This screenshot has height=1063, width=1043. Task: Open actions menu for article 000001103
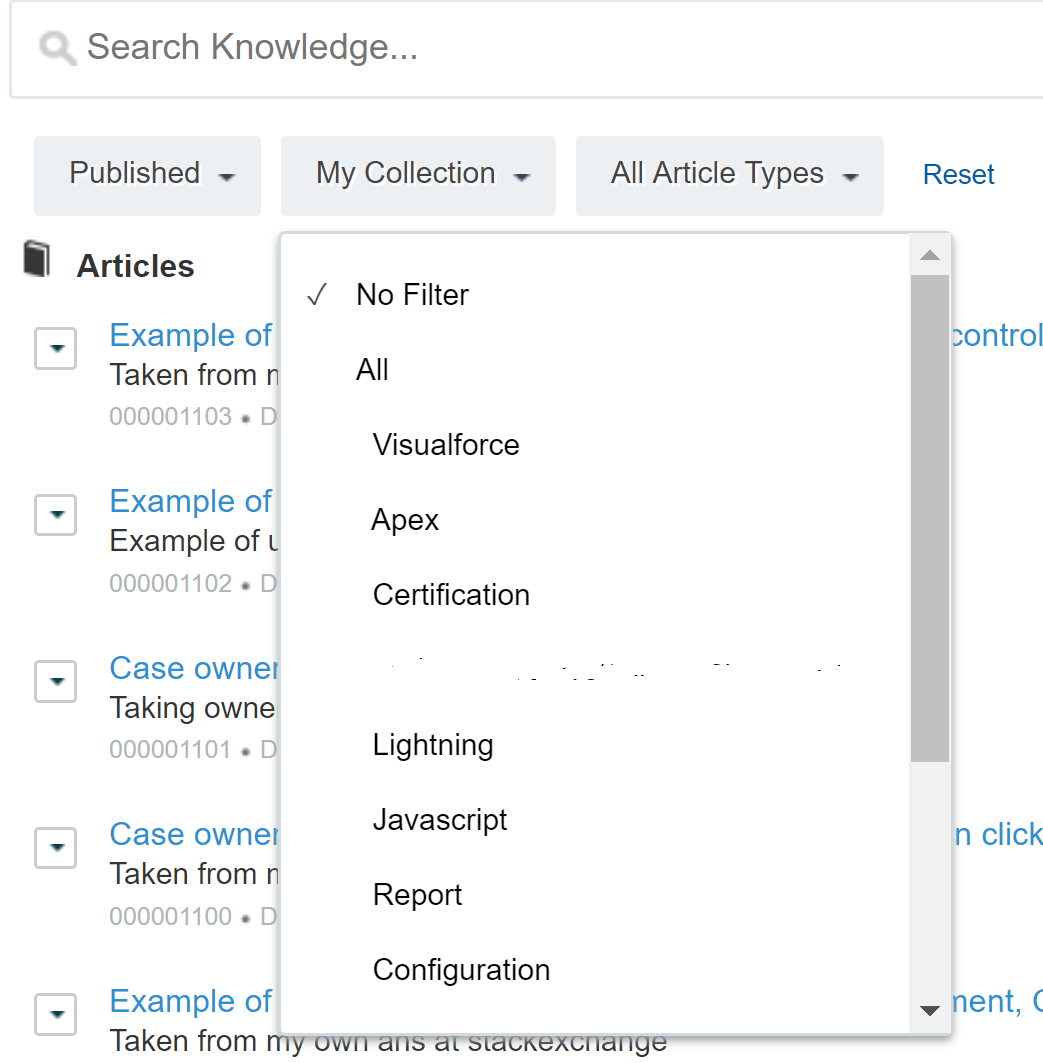click(55, 348)
